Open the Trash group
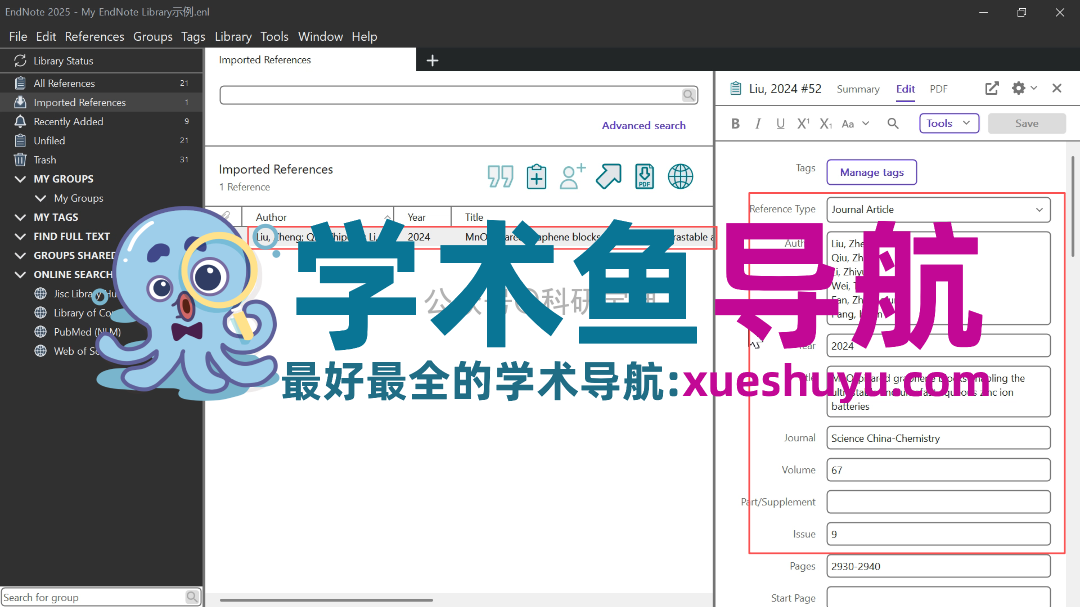 click(x=102, y=160)
